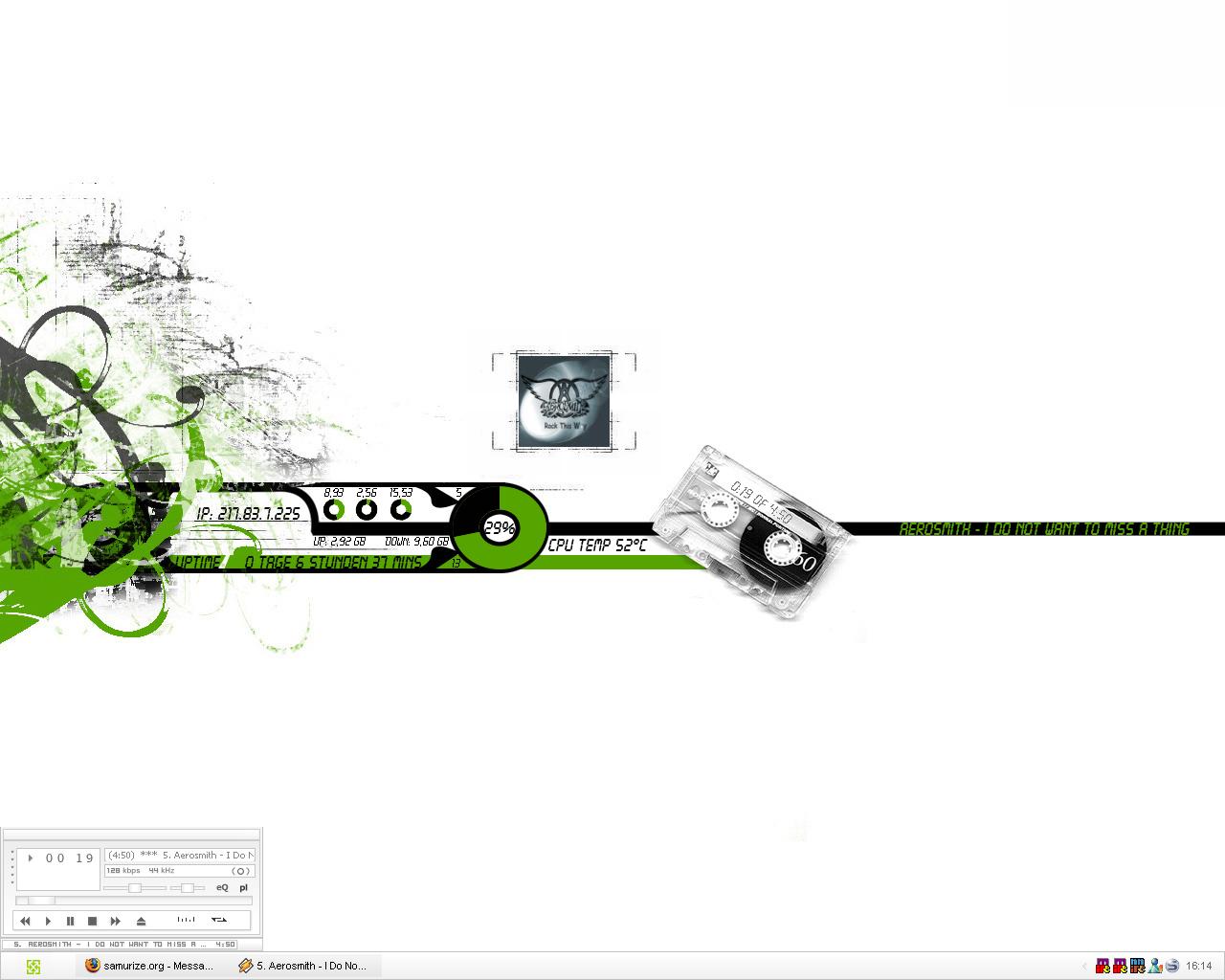Click the Aerosmith album cover thumbnail
This screenshot has height=980, width=1225.
(x=564, y=401)
